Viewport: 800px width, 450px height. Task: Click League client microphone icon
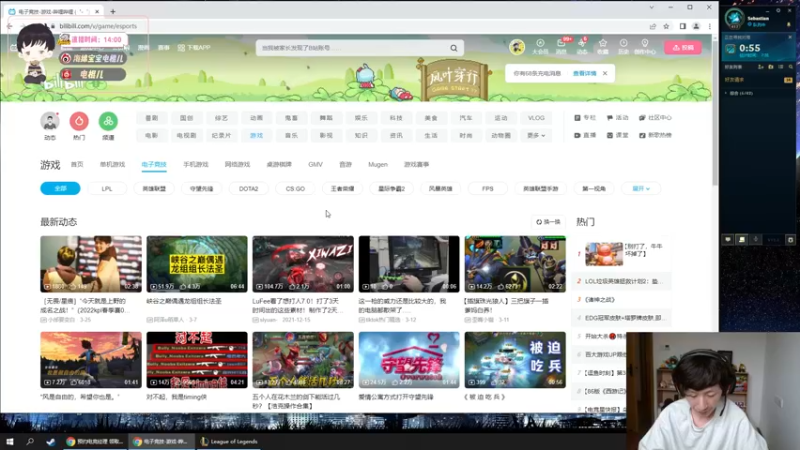click(756, 239)
